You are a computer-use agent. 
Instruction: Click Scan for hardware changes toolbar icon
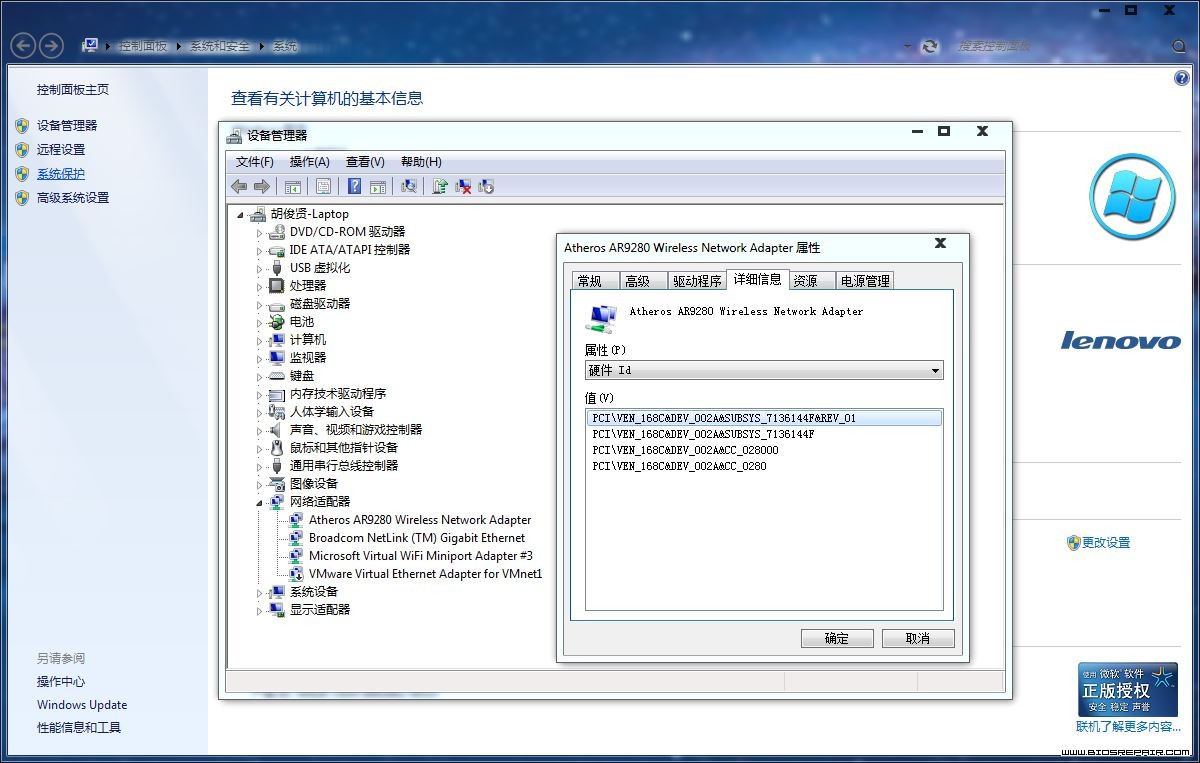tap(408, 186)
